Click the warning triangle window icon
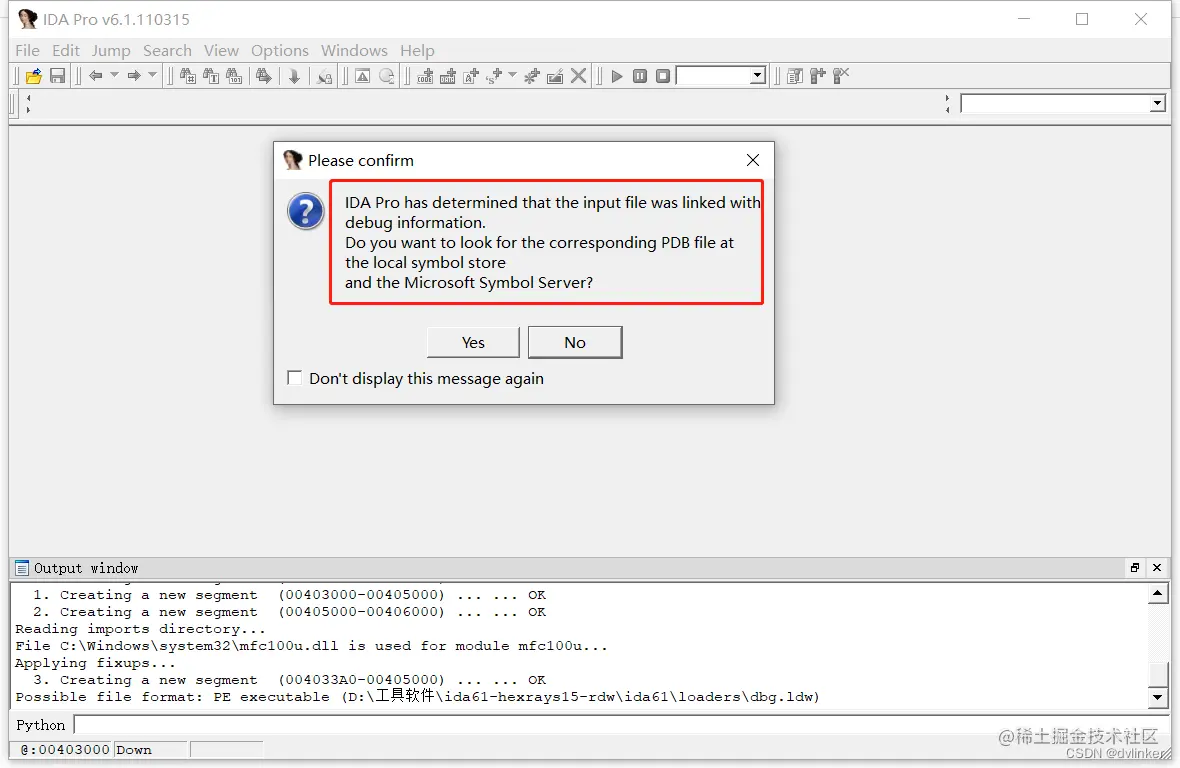 click(363, 76)
